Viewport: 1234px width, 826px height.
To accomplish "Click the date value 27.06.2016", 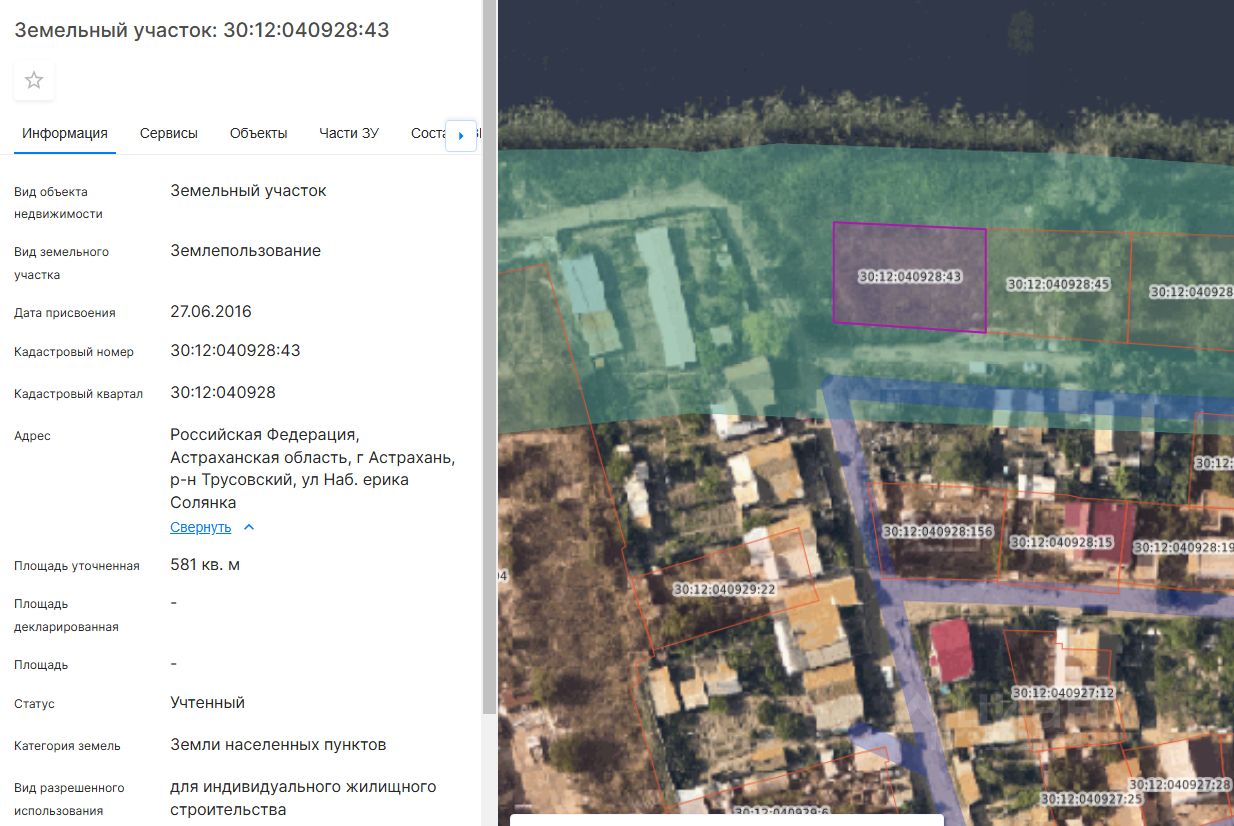I will (211, 311).
